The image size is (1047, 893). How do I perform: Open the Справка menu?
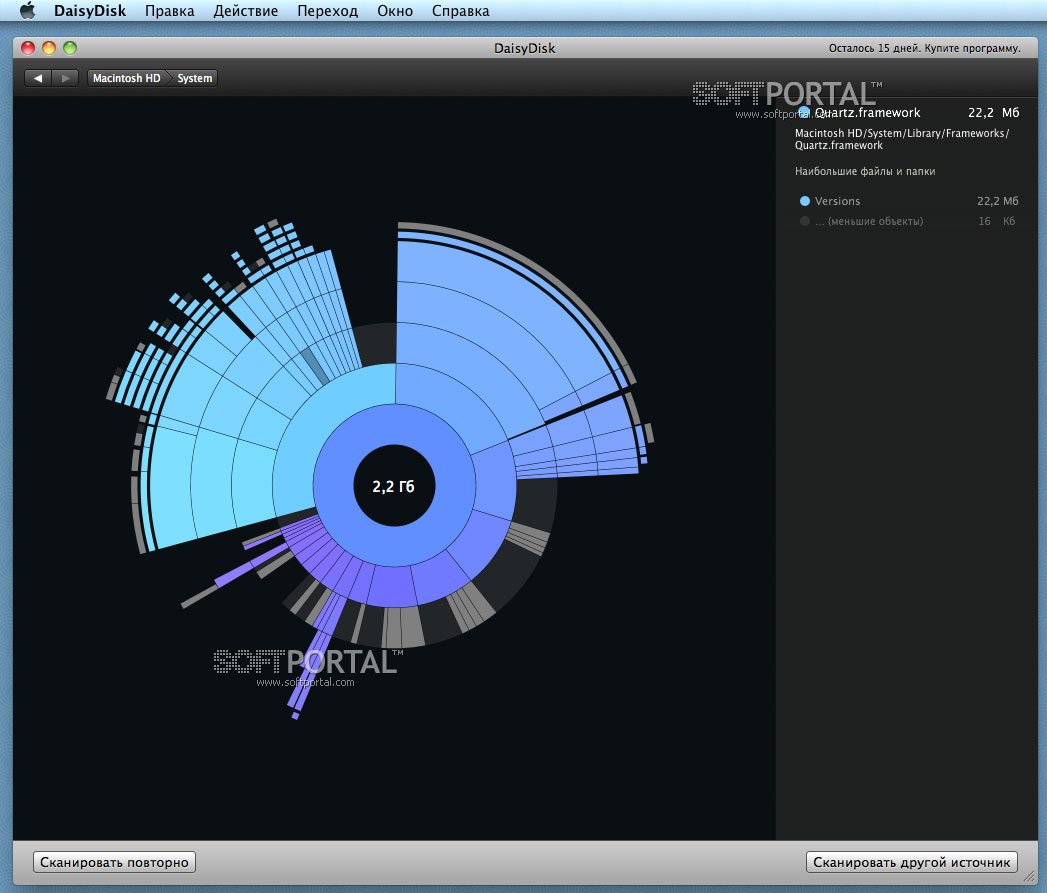(461, 12)
